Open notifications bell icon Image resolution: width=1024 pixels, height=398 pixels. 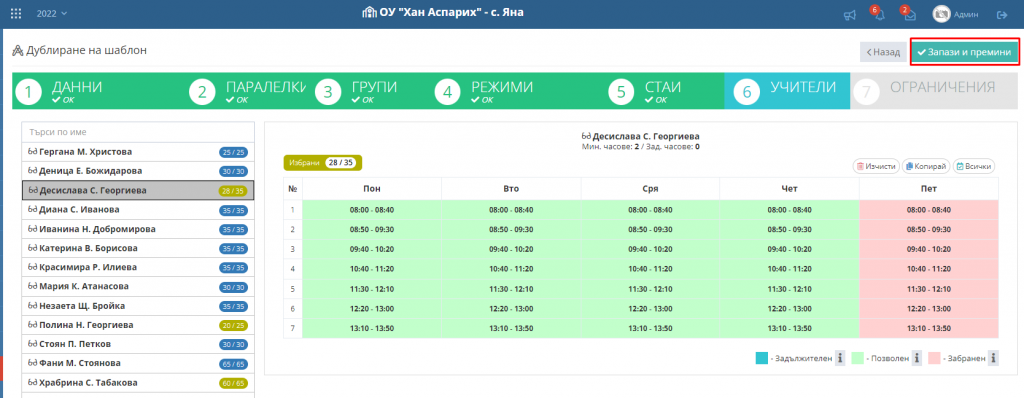pos(880,15)
